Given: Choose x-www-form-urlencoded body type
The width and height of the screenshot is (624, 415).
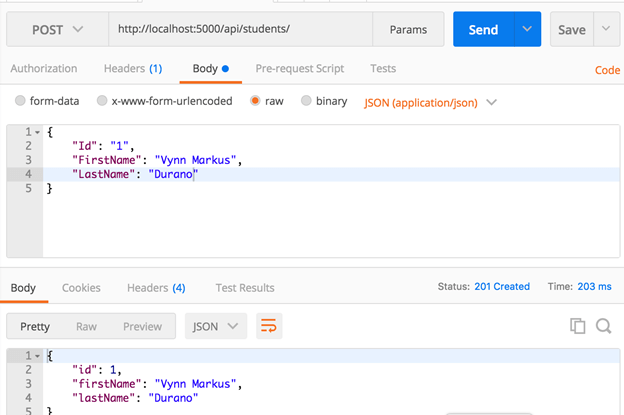Looking at the screenshot, I should (102, 101).
